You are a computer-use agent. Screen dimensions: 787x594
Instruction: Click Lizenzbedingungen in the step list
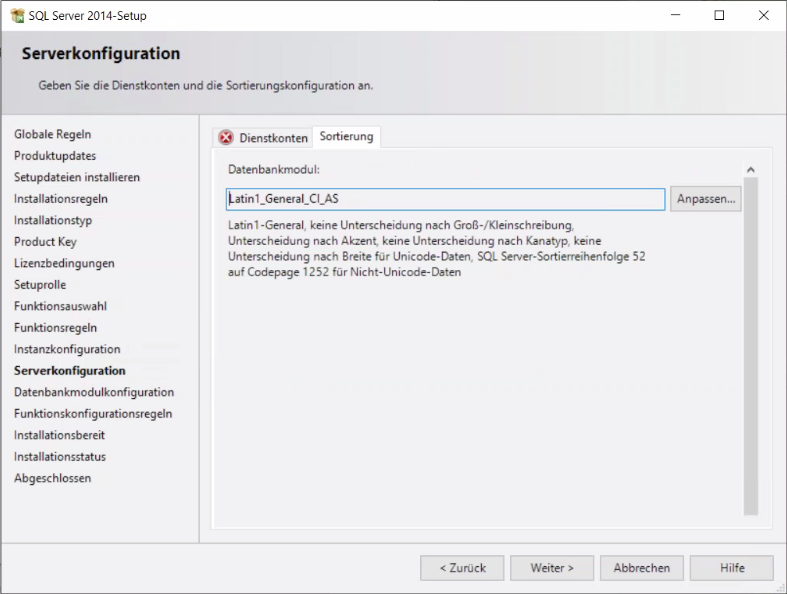[x=64, y=263]
